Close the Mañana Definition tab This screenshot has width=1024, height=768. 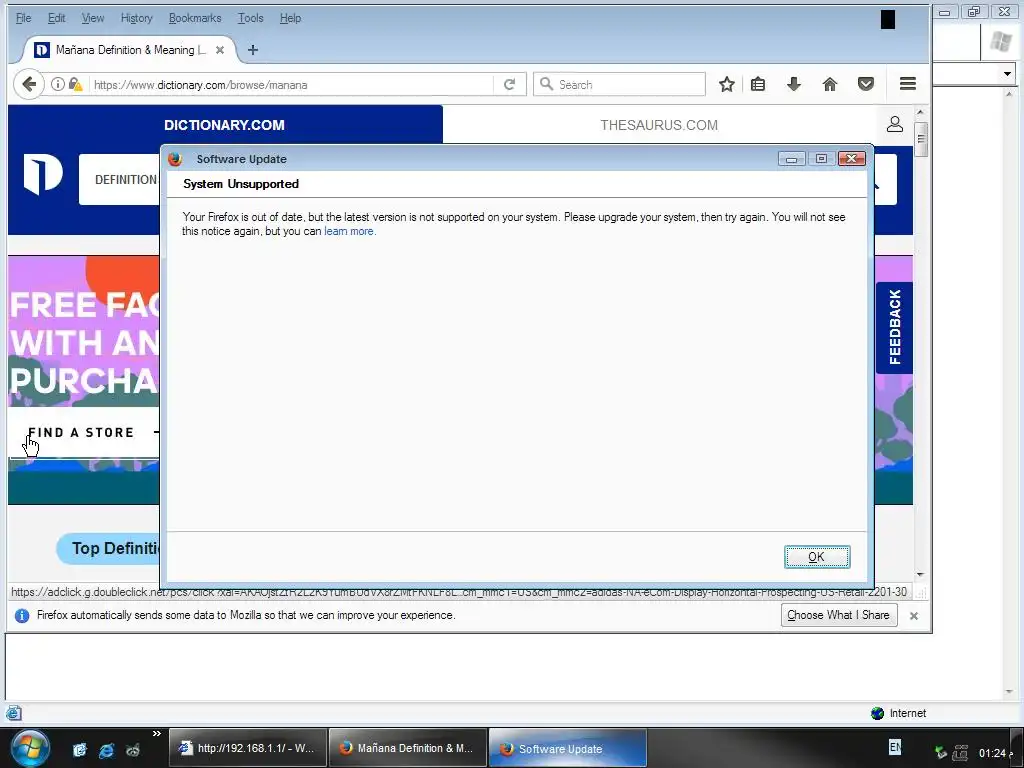pos(220,50)
